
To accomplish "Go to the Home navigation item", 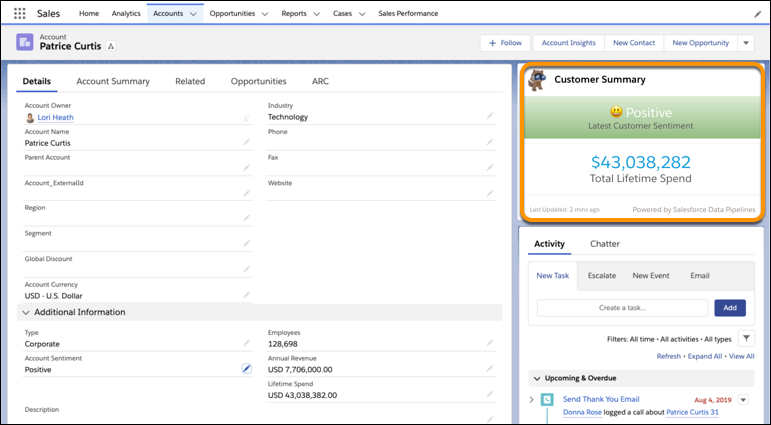I will click(x=89, y=13).
